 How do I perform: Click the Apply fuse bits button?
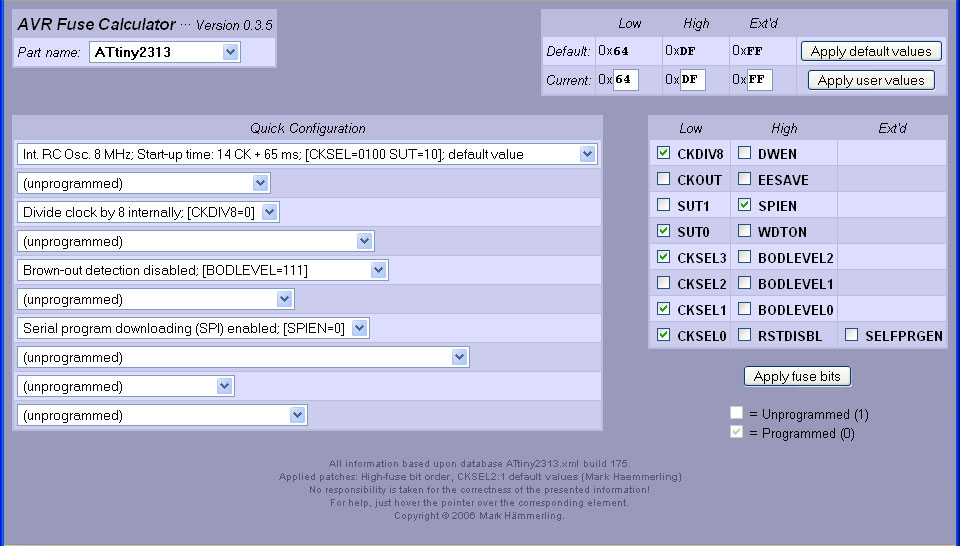(x=797, y=376)
